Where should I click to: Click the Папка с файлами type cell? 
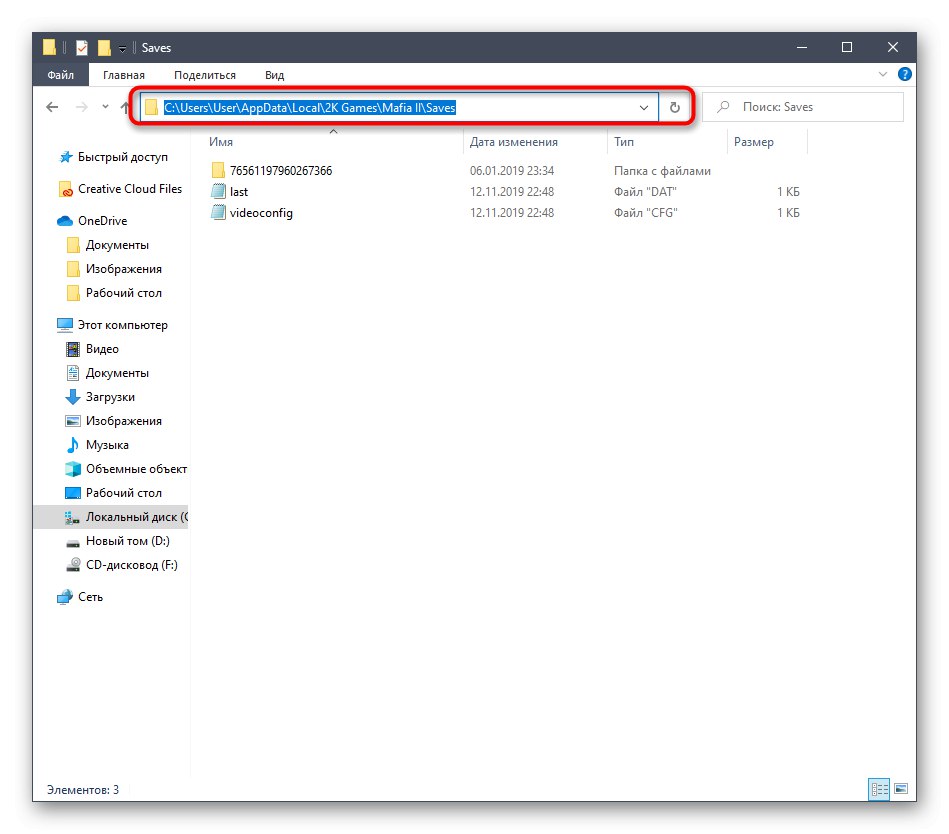pos(662,171)
